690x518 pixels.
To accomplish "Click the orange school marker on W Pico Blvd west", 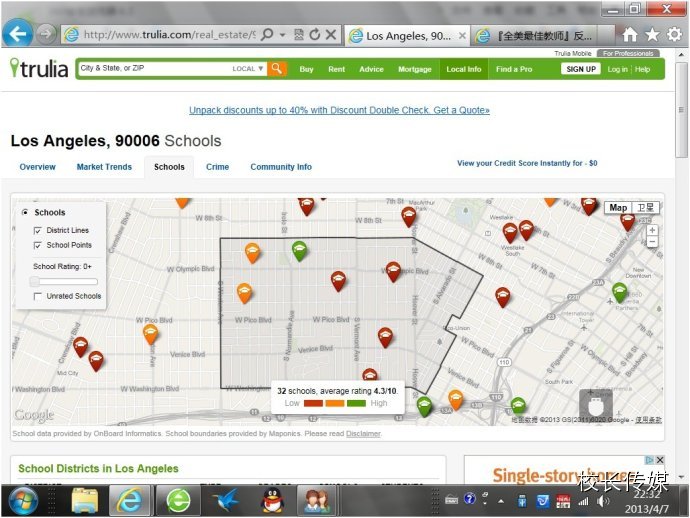I will pyautogui.click(x=150, y=333).
